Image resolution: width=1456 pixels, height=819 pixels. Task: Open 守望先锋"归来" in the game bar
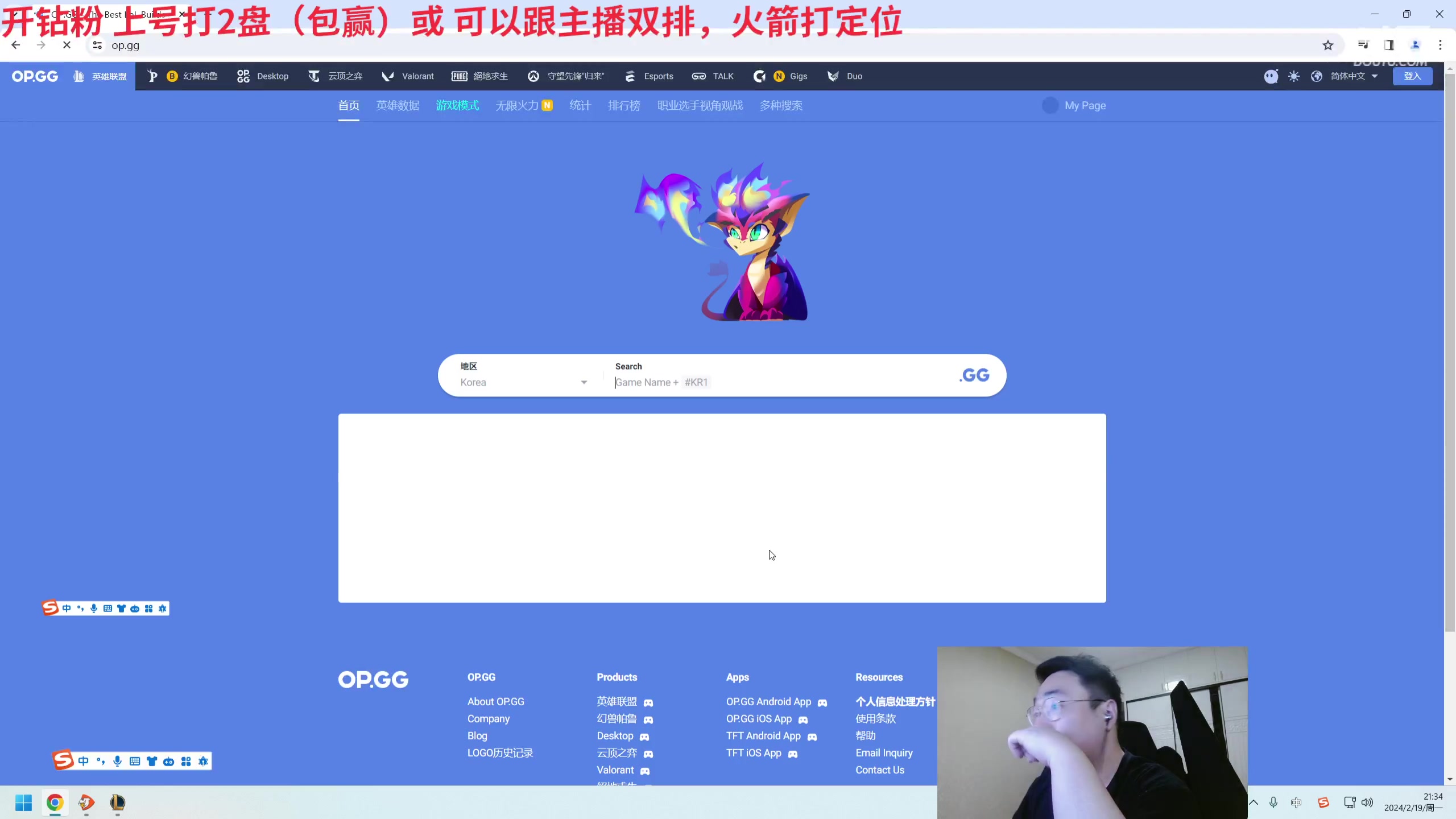pos(566,76)
